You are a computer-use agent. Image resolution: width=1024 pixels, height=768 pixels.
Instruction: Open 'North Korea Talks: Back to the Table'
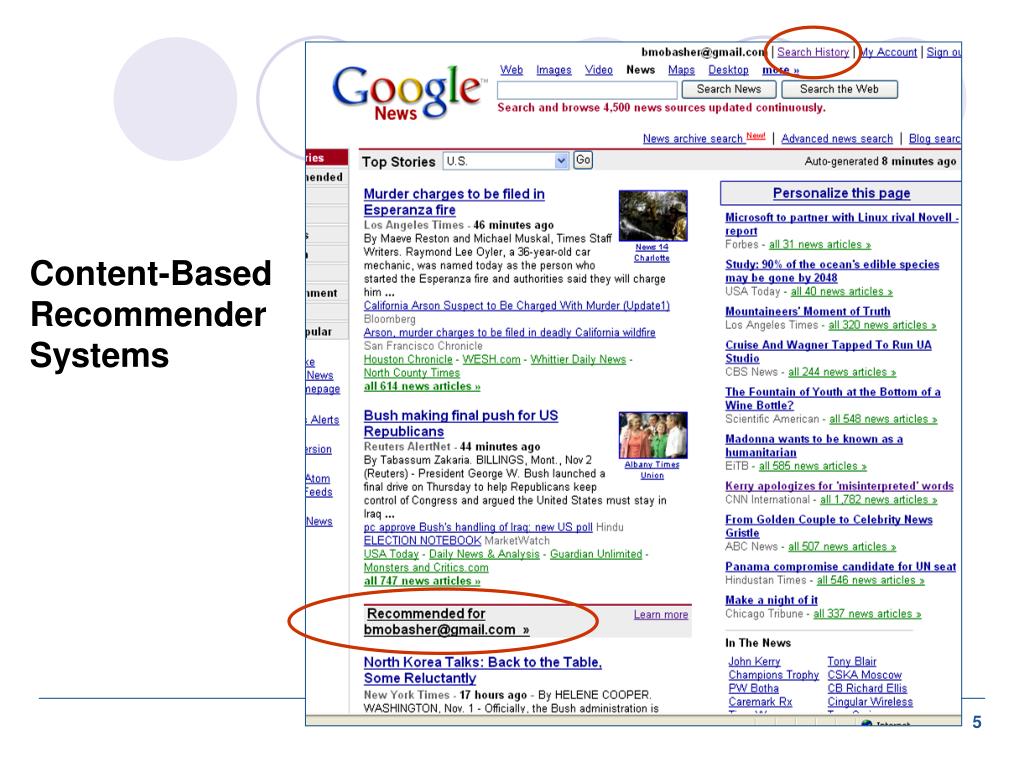click(x=483, y=670)
